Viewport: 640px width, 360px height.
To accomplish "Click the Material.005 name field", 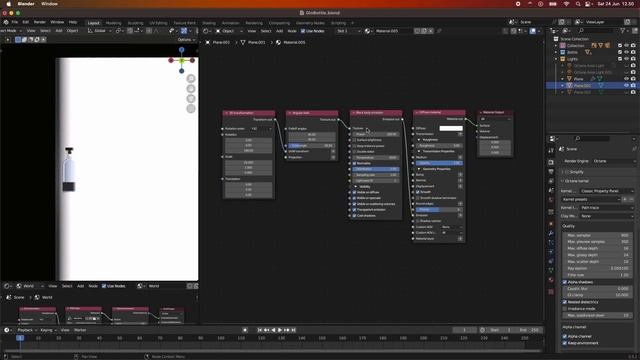I will tap(393, 31).
